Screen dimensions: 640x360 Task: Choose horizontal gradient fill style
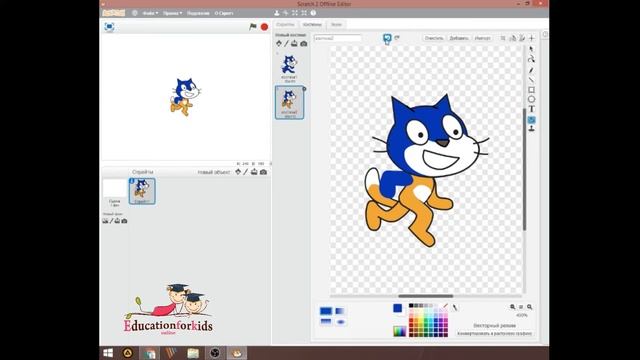click(x=340, y=311)
